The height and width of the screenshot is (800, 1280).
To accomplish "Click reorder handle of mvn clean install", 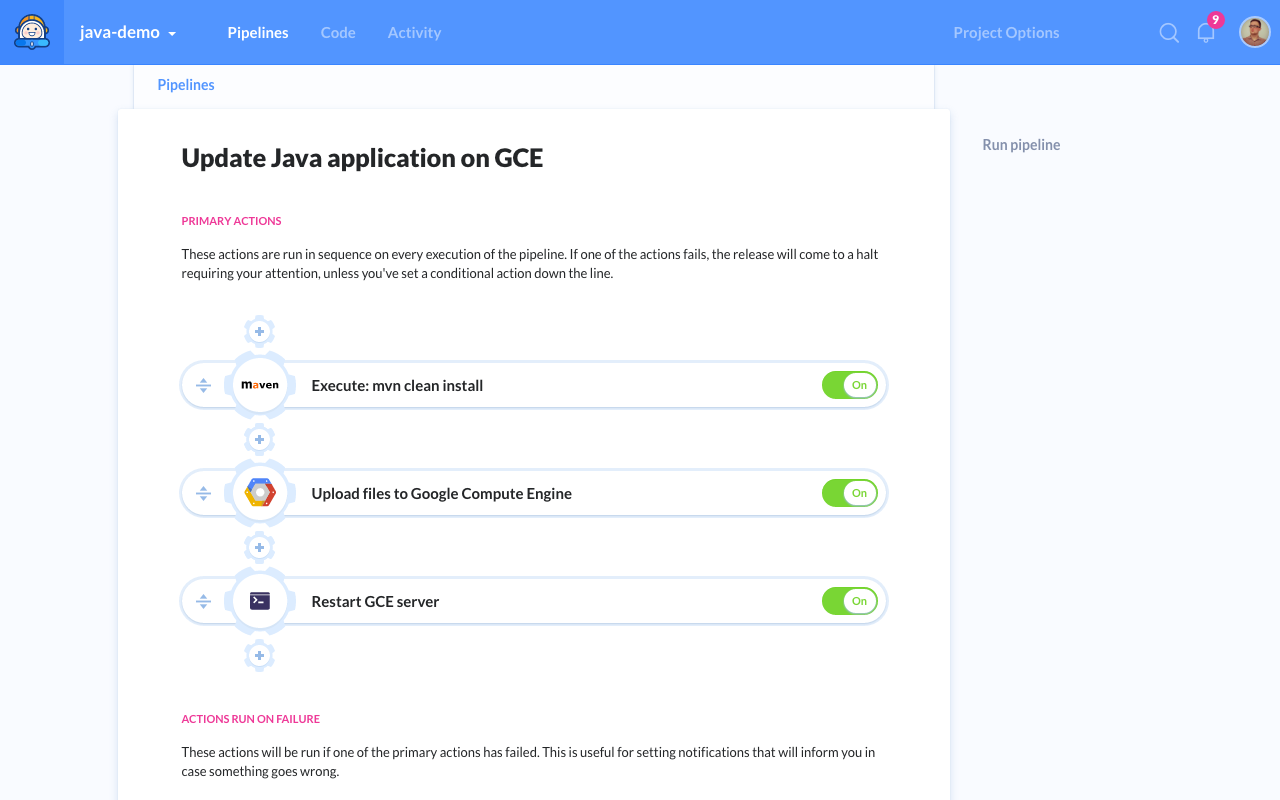I will [x=203, y=385].
